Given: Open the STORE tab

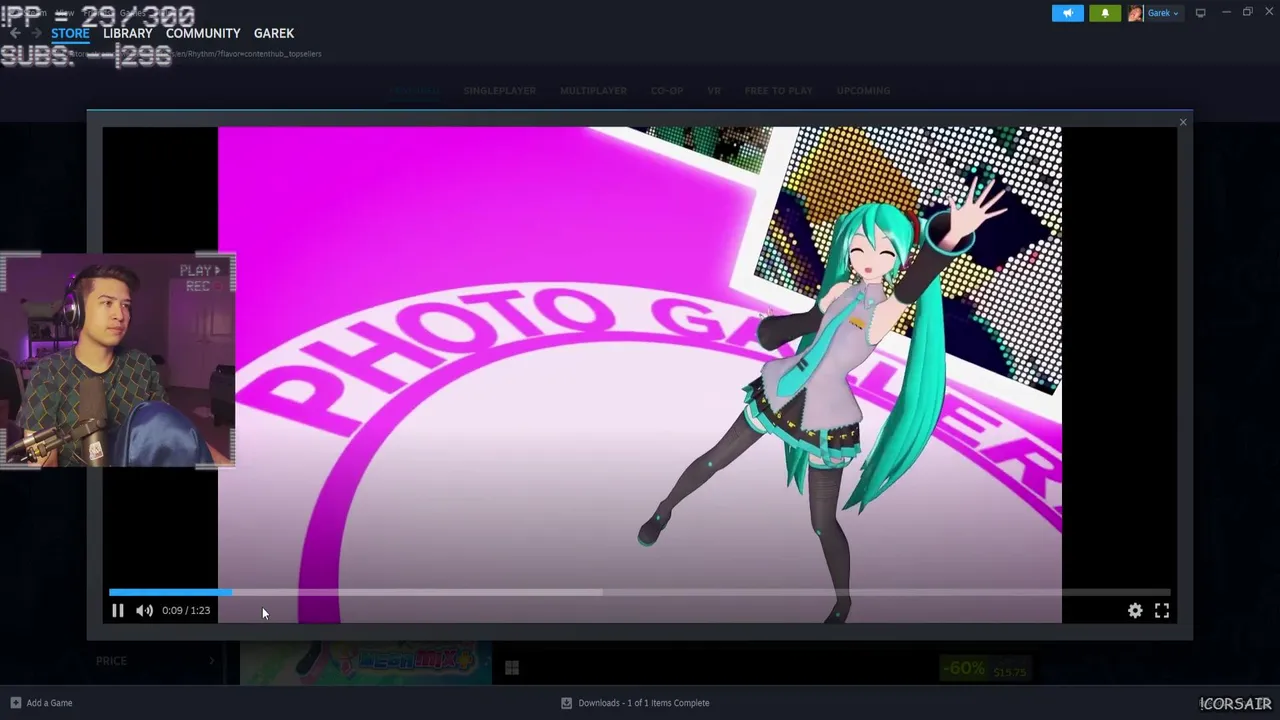Looking at the screenshot, I should click(70, 33).
